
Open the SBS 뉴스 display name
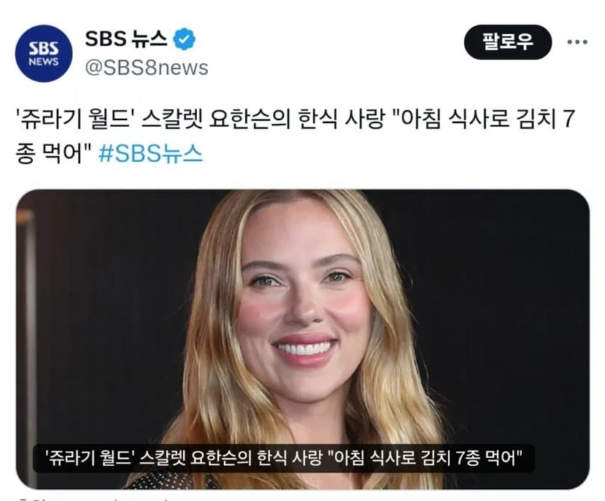[x=126, y=39]
